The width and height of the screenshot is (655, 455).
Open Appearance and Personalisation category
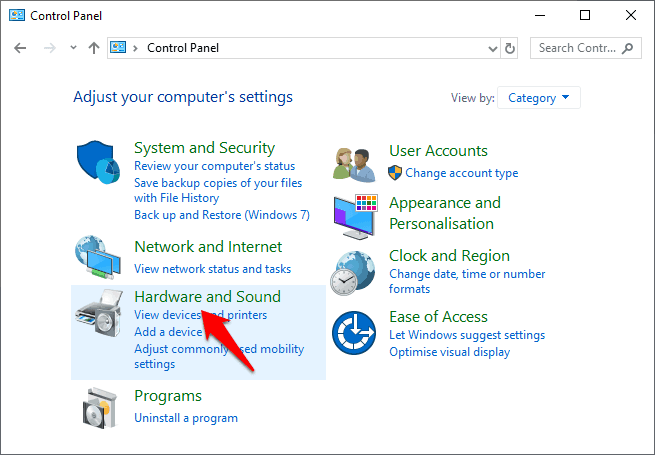(445, 213)
